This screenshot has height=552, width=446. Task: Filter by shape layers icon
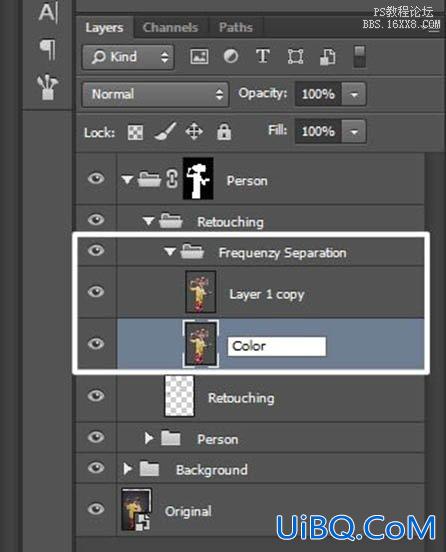click(295, 56)
